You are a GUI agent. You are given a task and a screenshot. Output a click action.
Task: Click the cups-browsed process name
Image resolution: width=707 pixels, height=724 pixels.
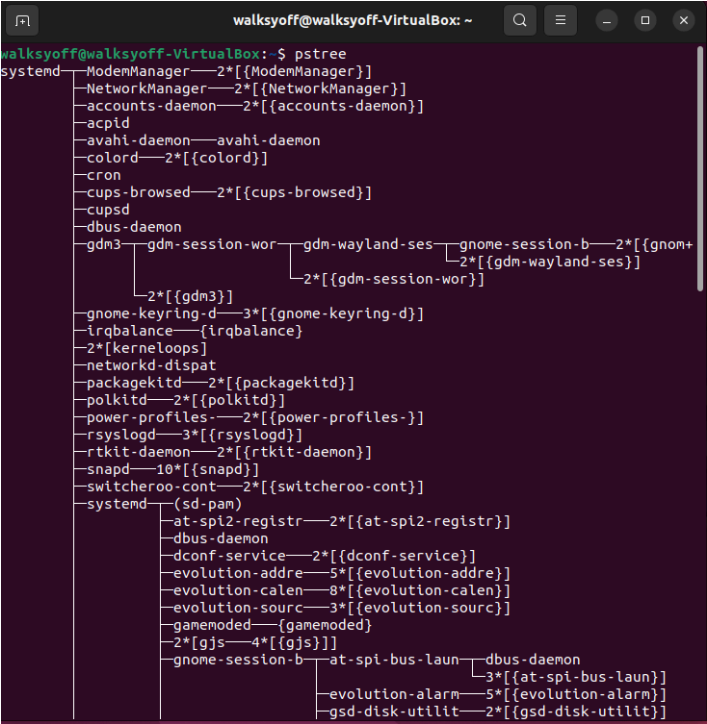pos(139,193)
